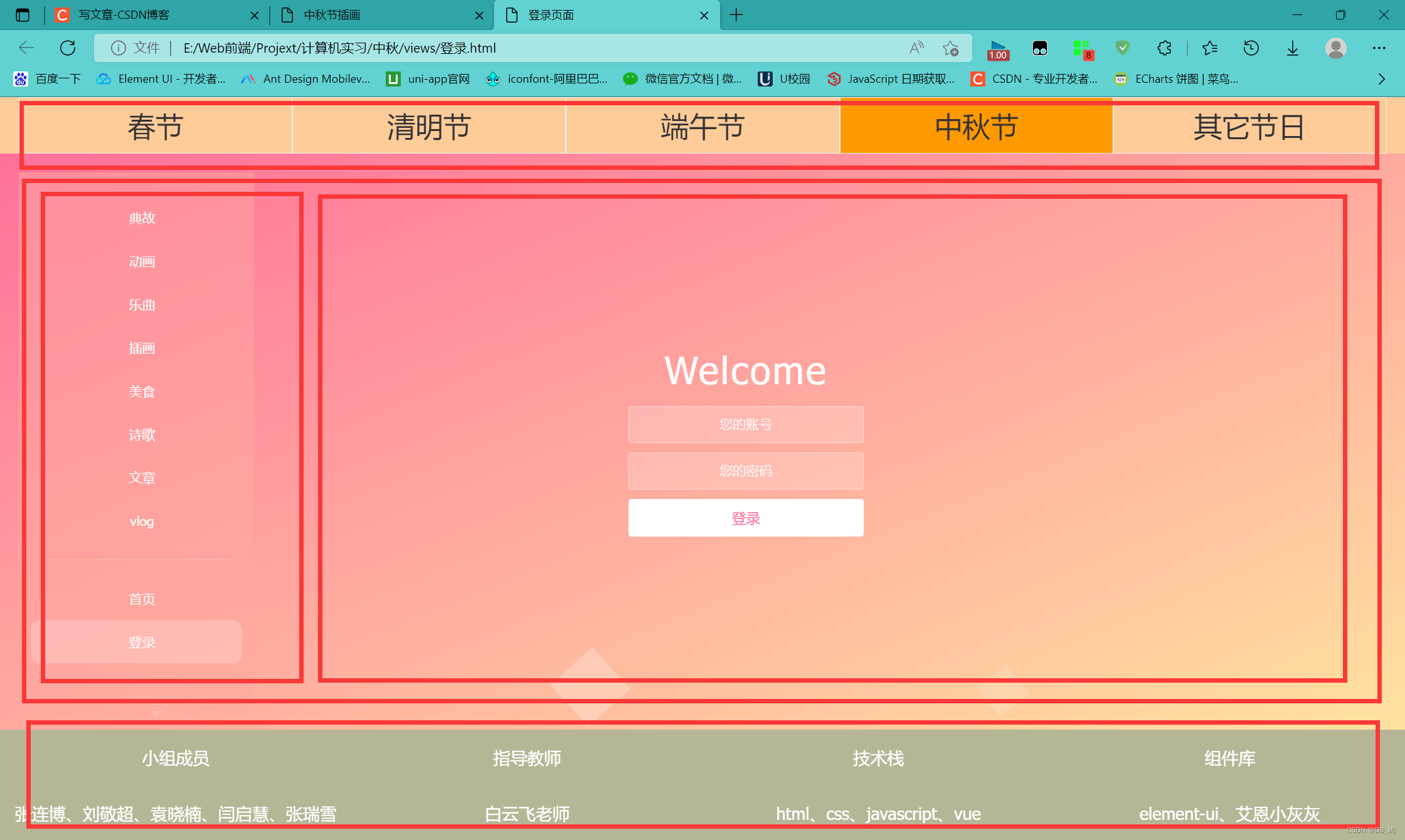The width and height of the screenshot is (1405, 840).
Task: Open 百度一下 bookmark
Action: pyautogui.click(x=48, y=79)
